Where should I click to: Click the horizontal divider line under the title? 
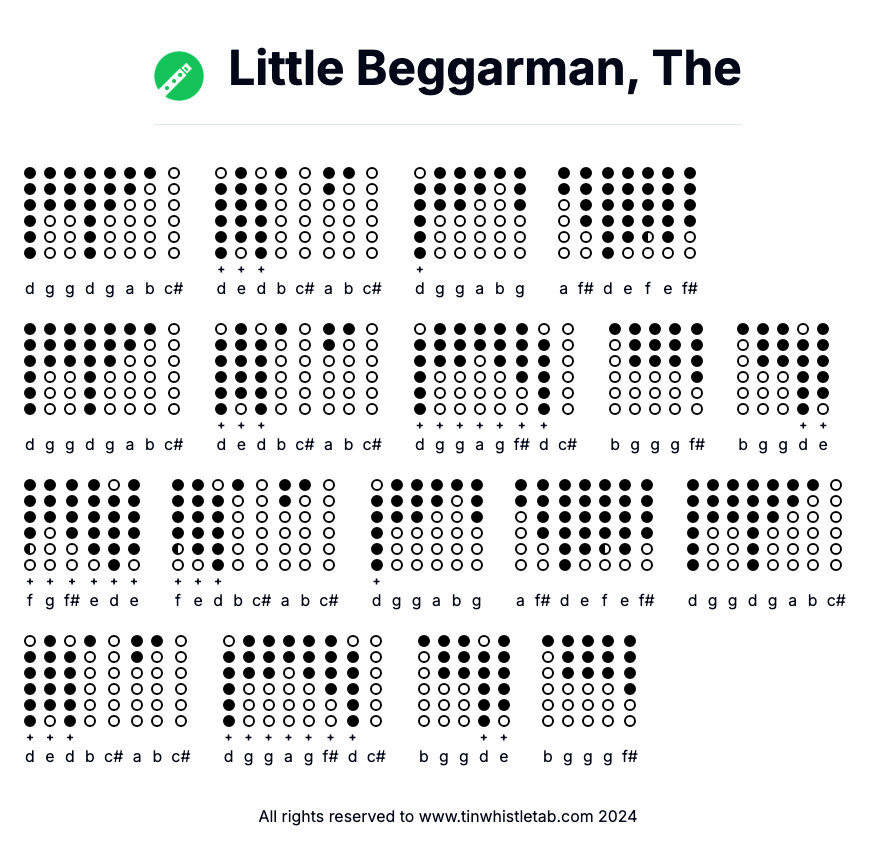[x=447, y=125]
